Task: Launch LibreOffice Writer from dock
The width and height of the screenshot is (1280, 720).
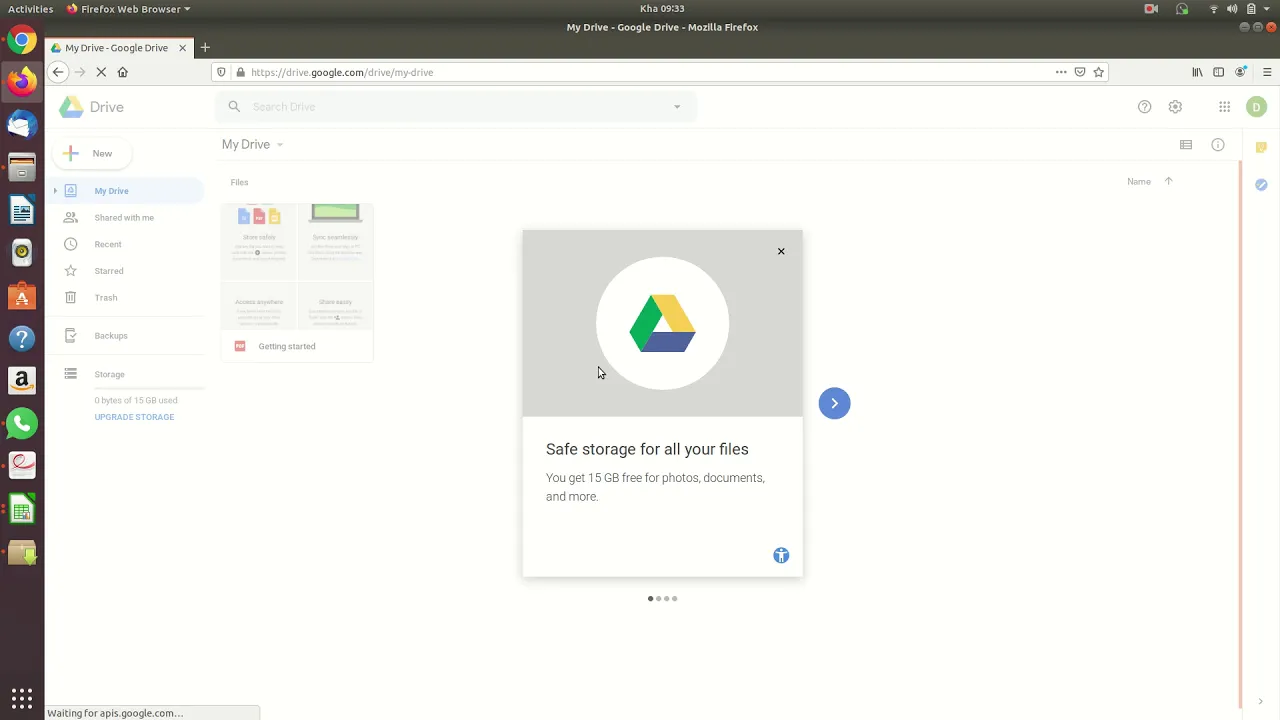Action: tap(22, 210)
